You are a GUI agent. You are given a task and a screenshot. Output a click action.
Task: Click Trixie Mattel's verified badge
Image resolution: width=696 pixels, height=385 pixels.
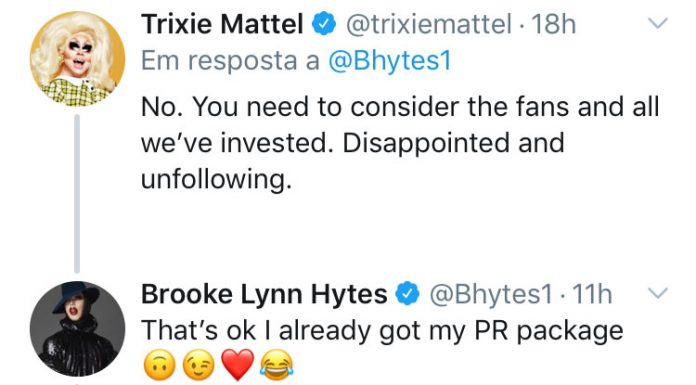[324, 24]
